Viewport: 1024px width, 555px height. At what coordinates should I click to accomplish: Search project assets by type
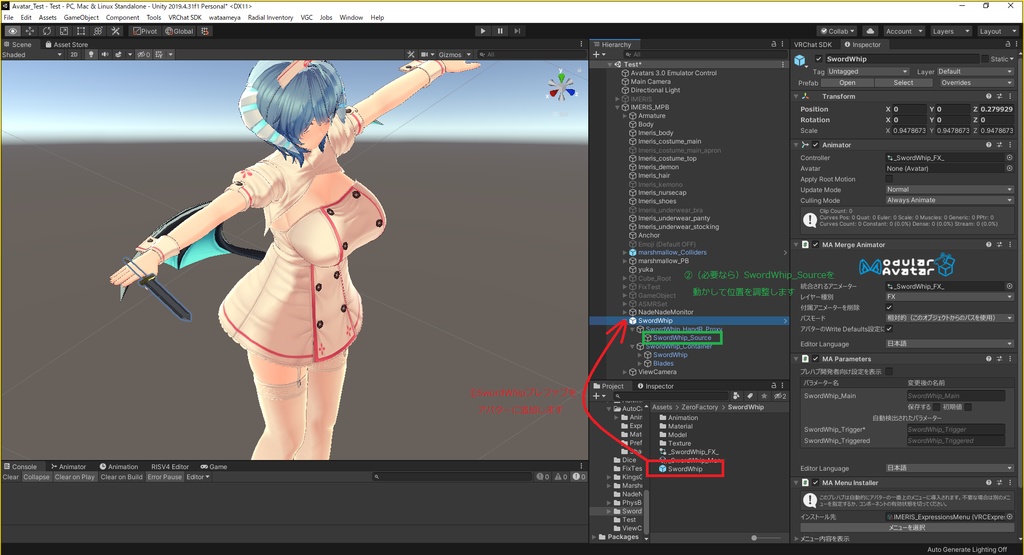click(737, 396)
